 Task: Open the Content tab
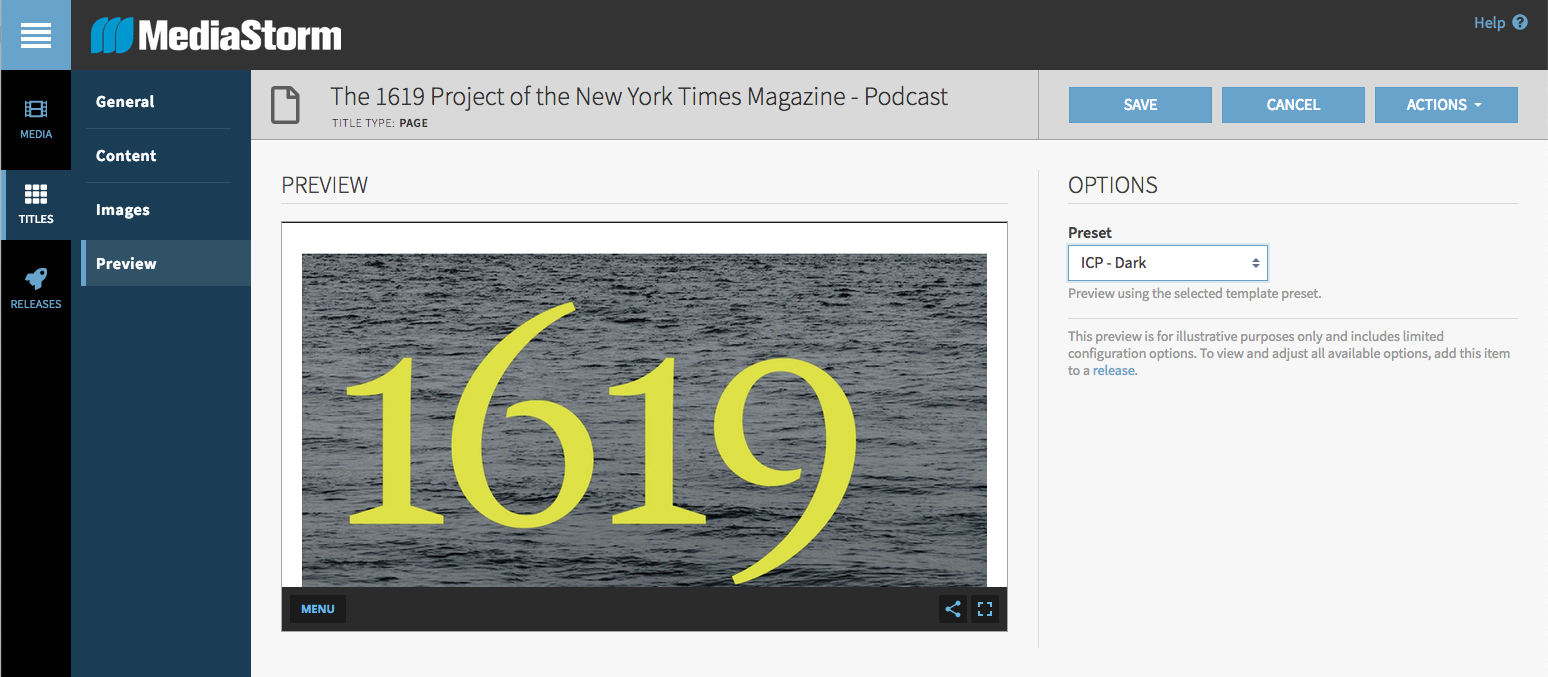coord(126,156)
